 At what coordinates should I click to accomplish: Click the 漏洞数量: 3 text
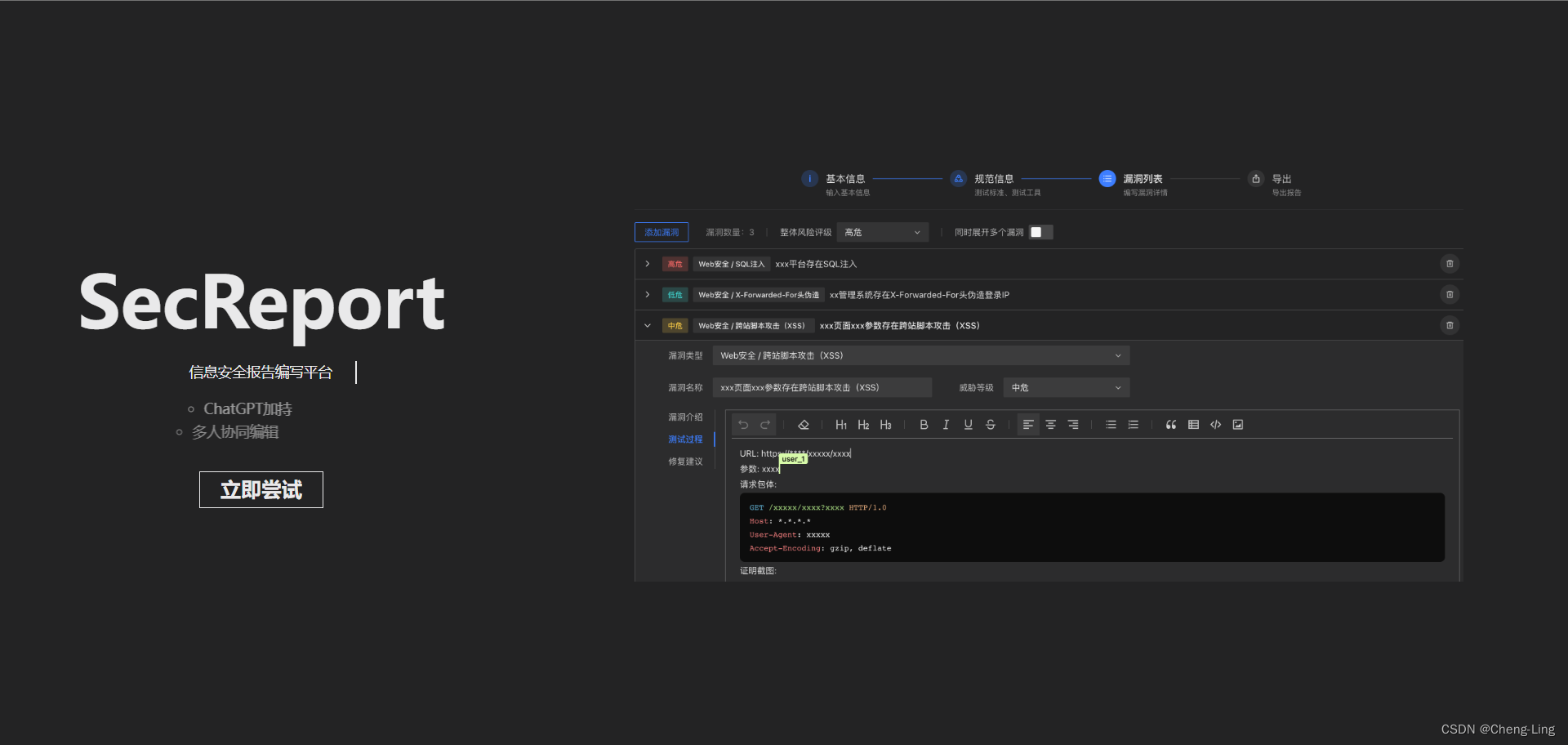[730, 233]
